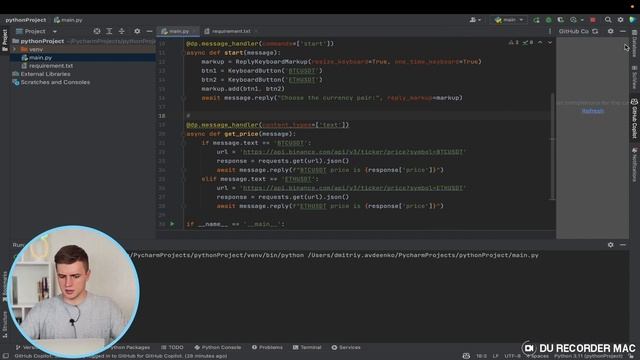640x360 pixels.
Task: Click the UTF-8 encoding in status bar
Action: [x=512, y=356]
